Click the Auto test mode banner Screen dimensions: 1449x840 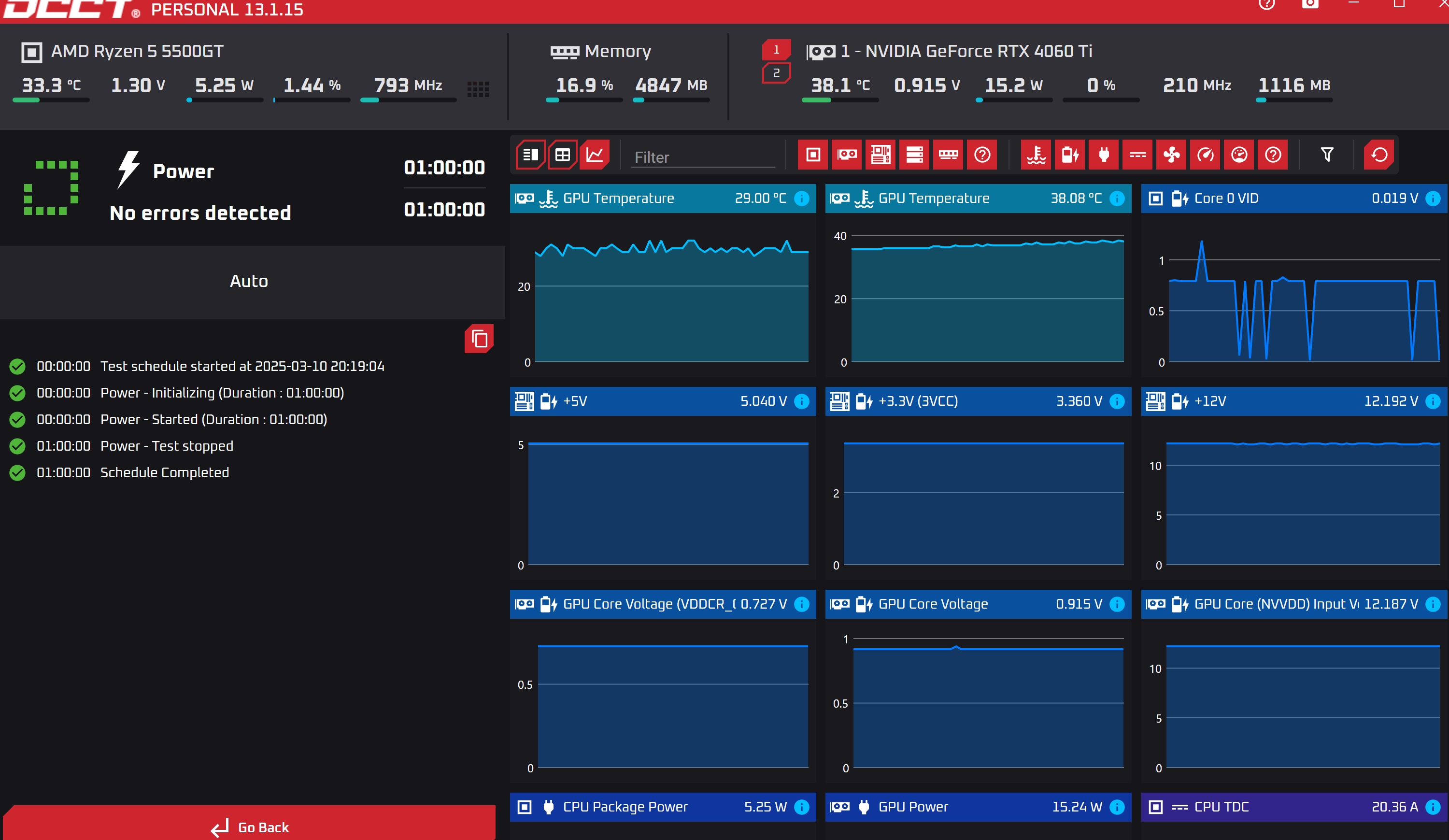(253, 282)
